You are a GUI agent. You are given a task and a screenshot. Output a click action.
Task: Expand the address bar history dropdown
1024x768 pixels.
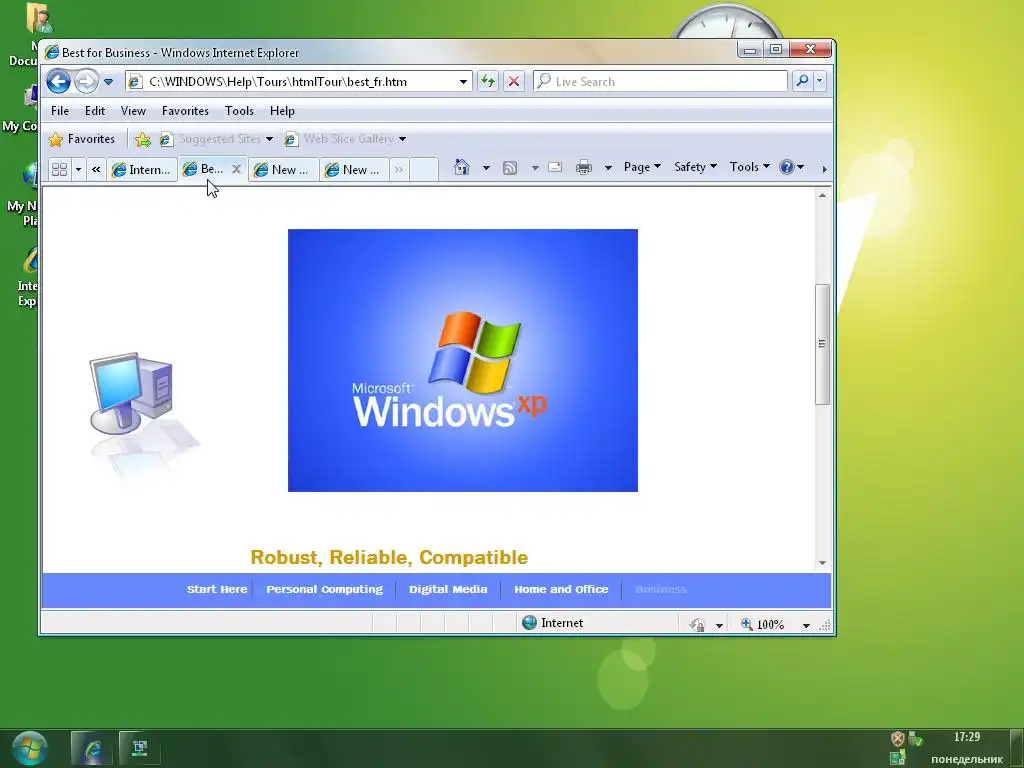coord(463,82)
